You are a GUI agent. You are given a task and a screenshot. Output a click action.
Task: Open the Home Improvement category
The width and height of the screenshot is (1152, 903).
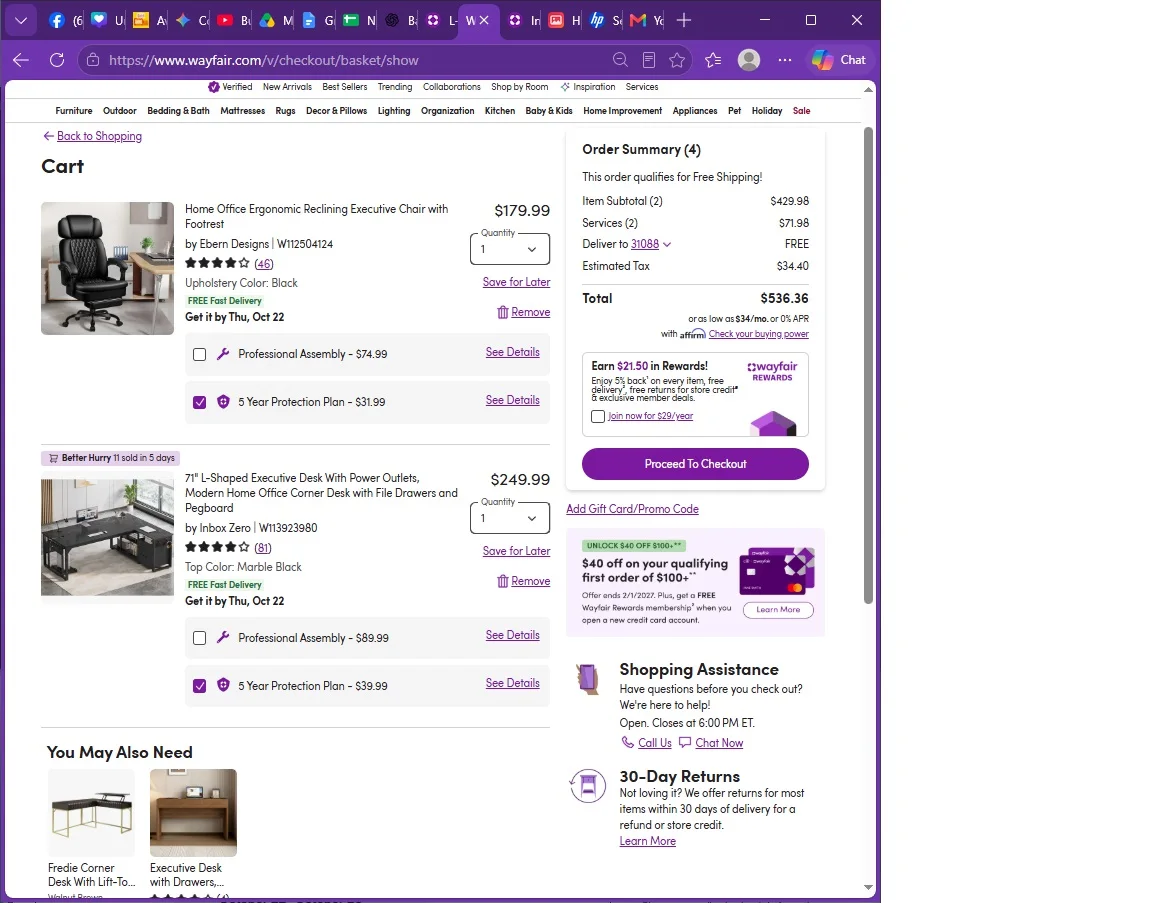(x=622, y=111)
